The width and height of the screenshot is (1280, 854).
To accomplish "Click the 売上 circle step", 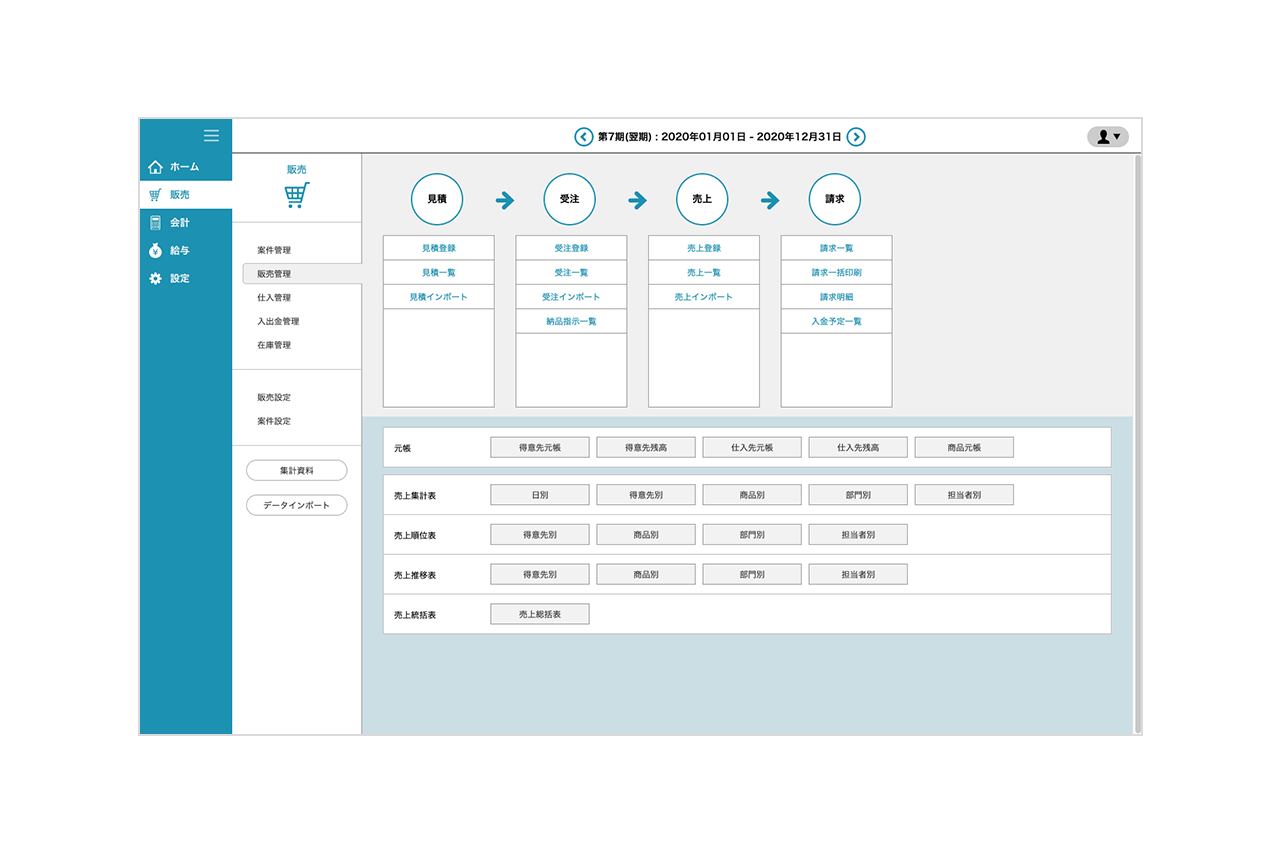I will click(x=702, y=200).
